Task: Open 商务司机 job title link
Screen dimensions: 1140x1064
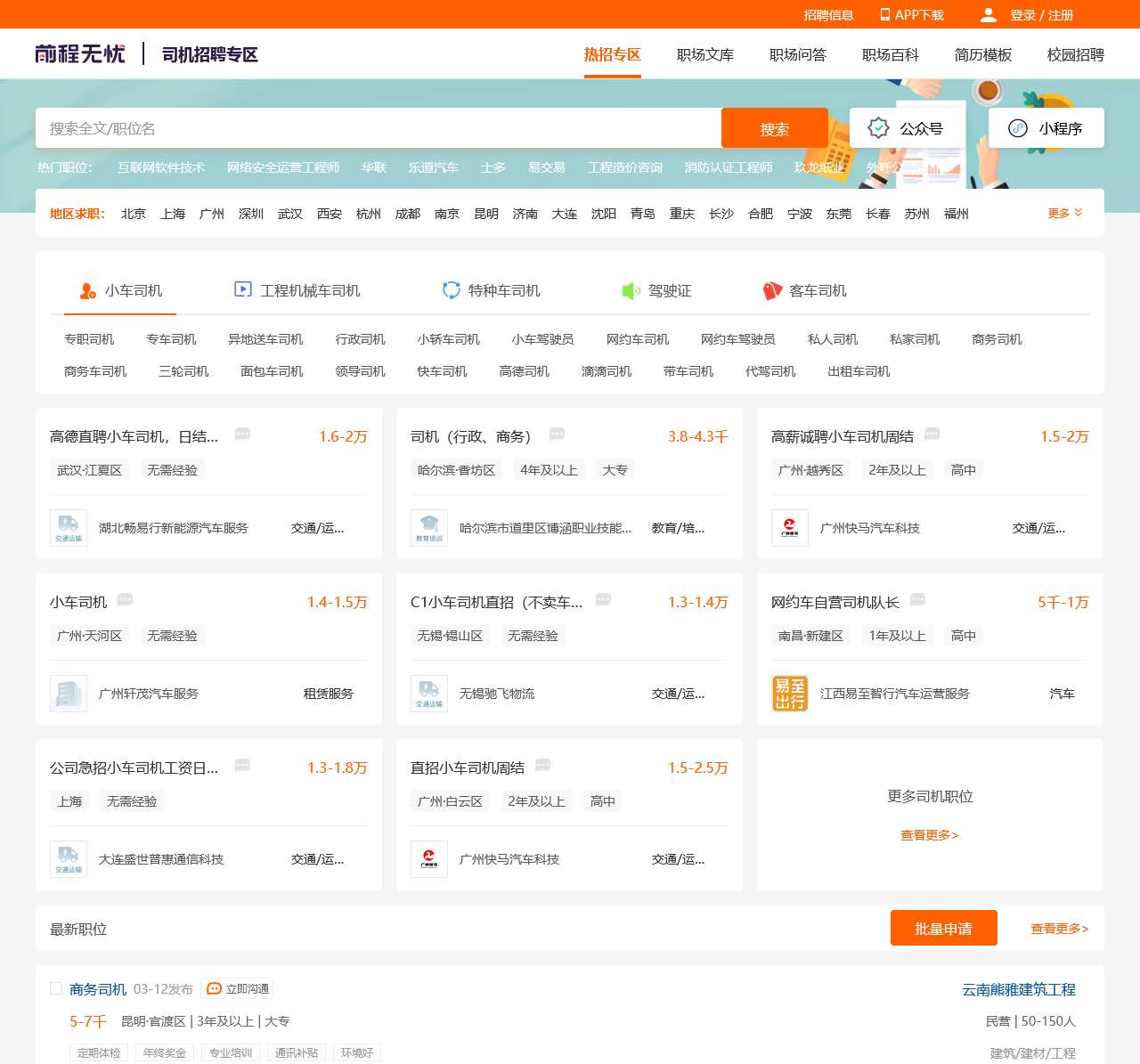Action: pos(98,989)
